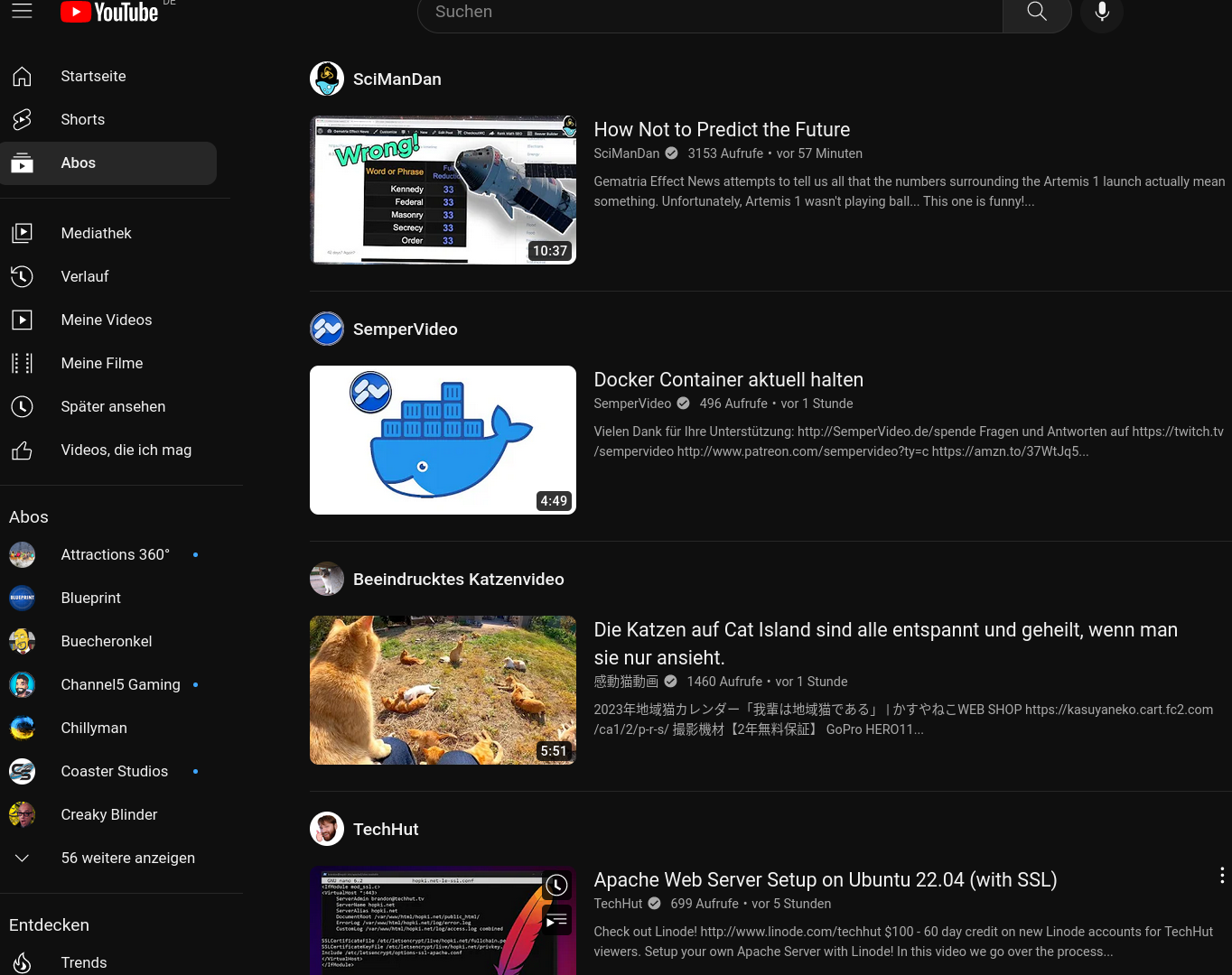
Task: Open video title How Not to Predict the Future
Action: point(722,130)
